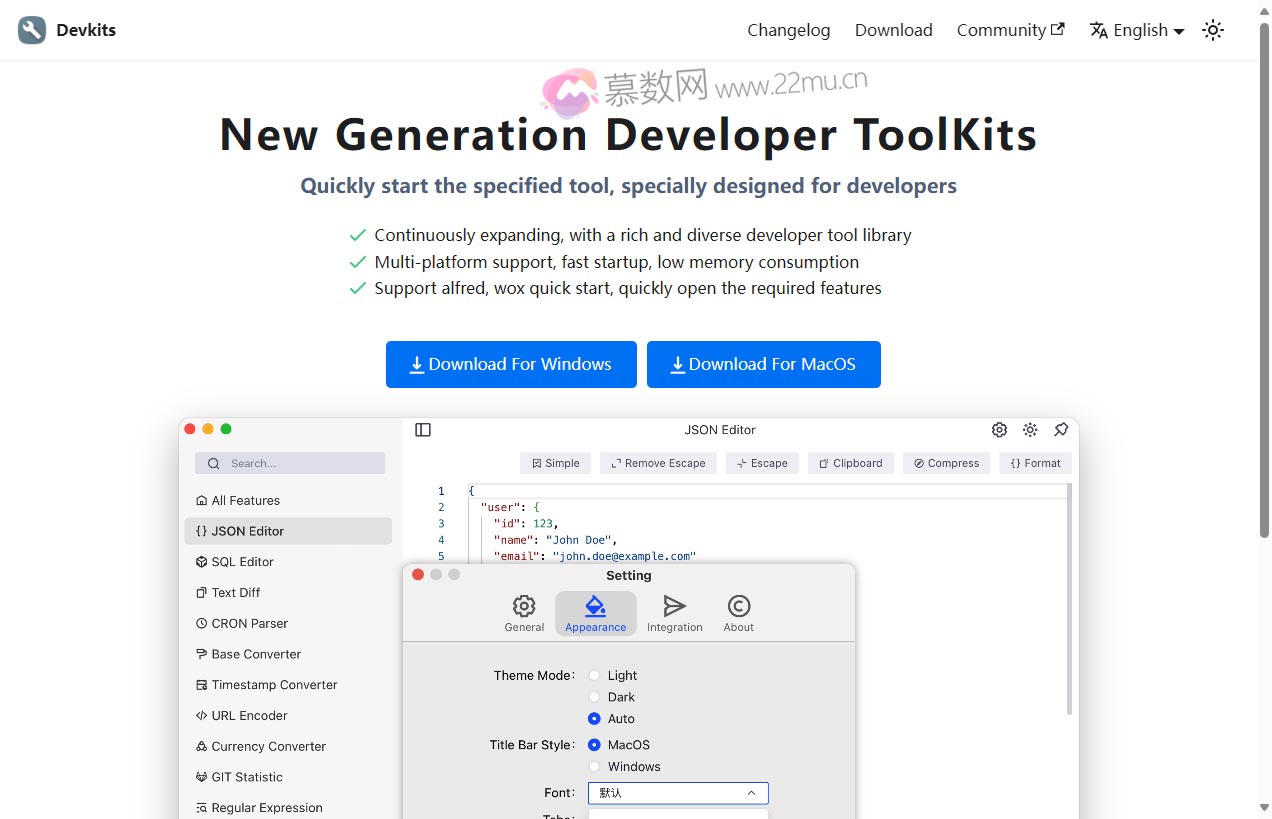Open the Font dropdown in Setting dialog

tap(677, 792)
